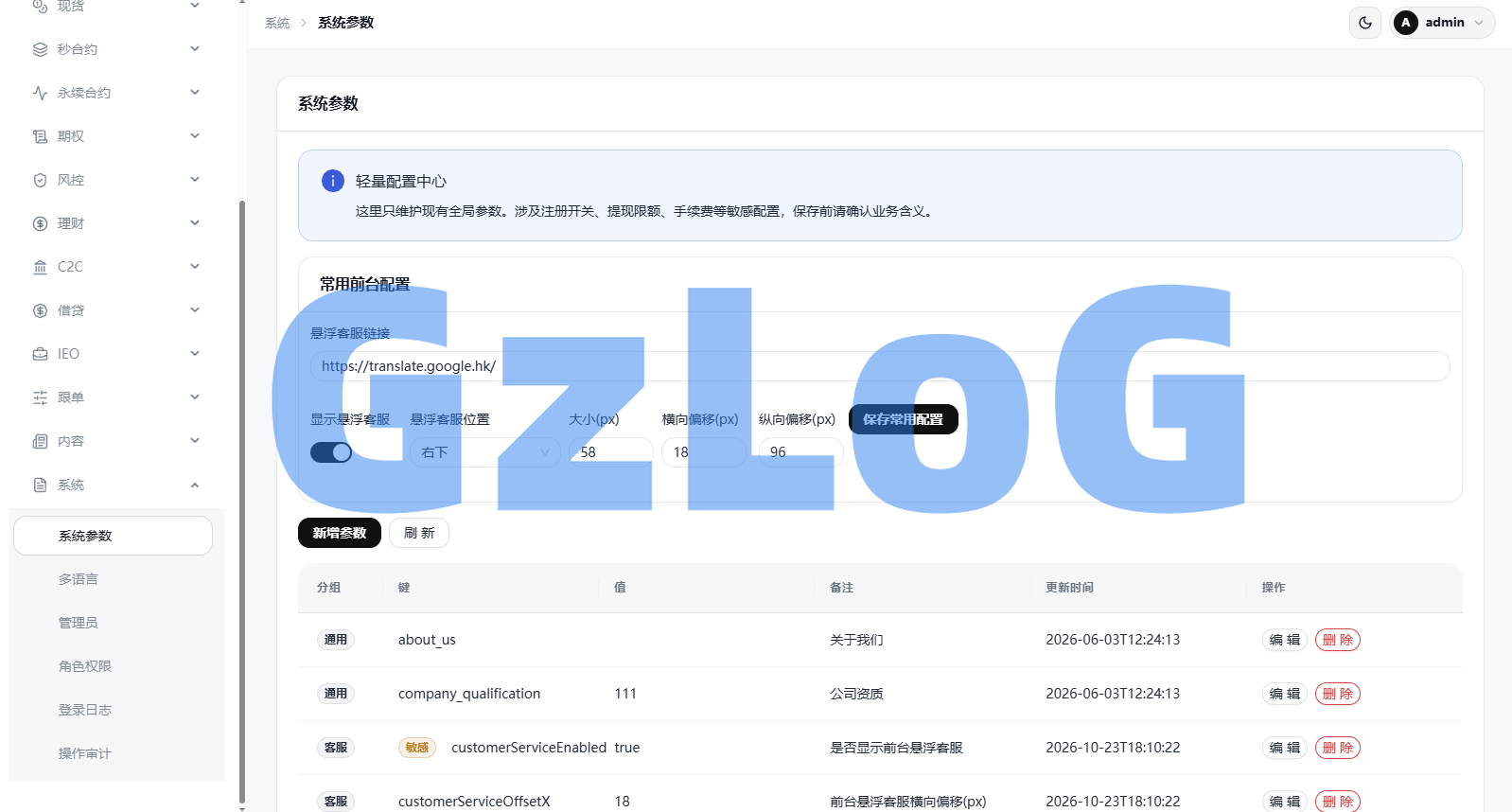
Task: Delete the about_us parameter row
Action: [1338, 640]
